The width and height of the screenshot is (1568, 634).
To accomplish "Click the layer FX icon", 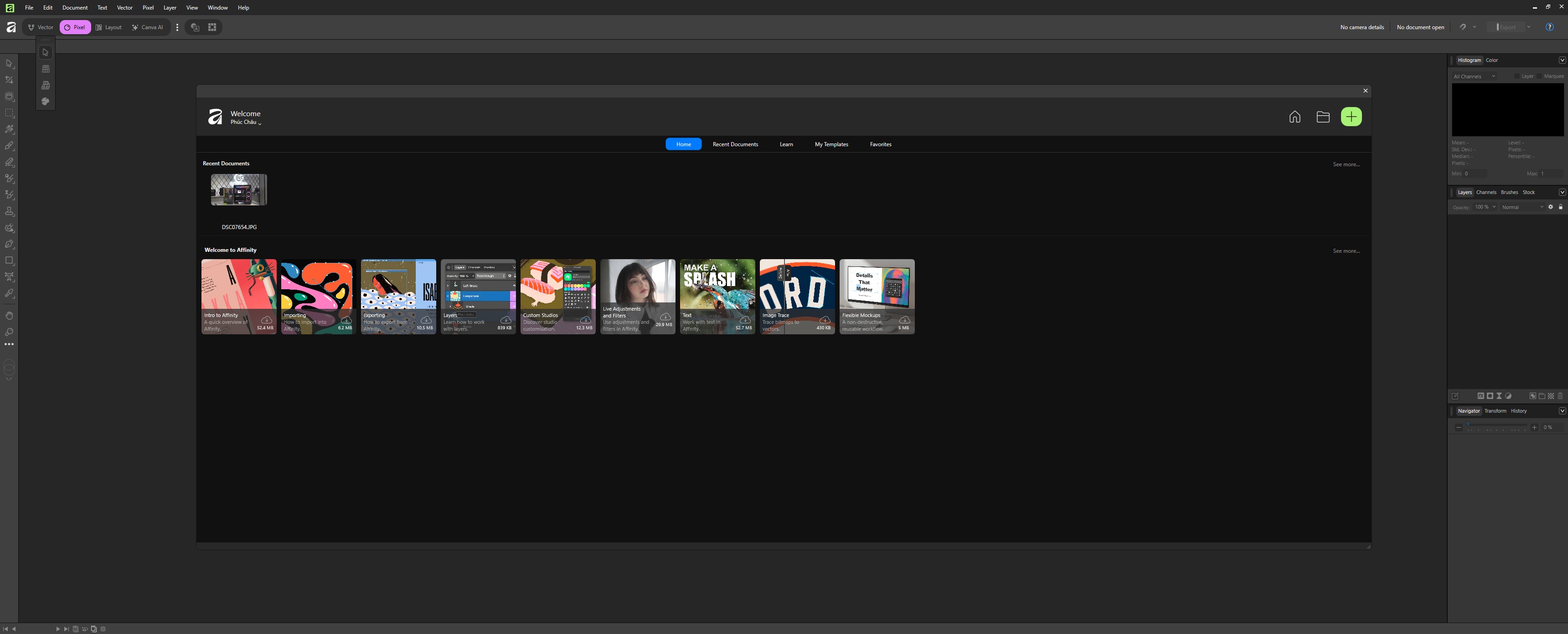I will 1481,396.
